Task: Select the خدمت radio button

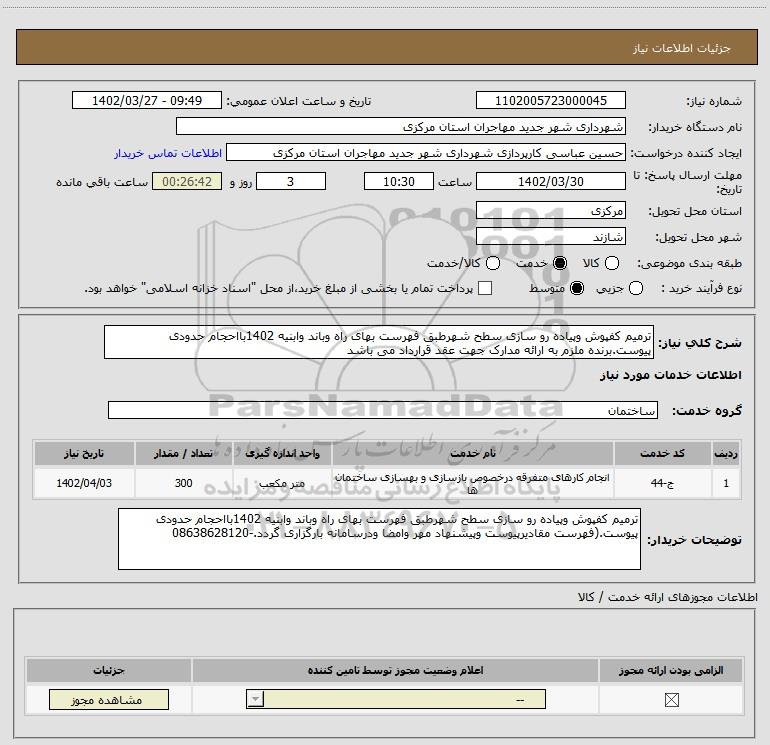Action: 559,263
